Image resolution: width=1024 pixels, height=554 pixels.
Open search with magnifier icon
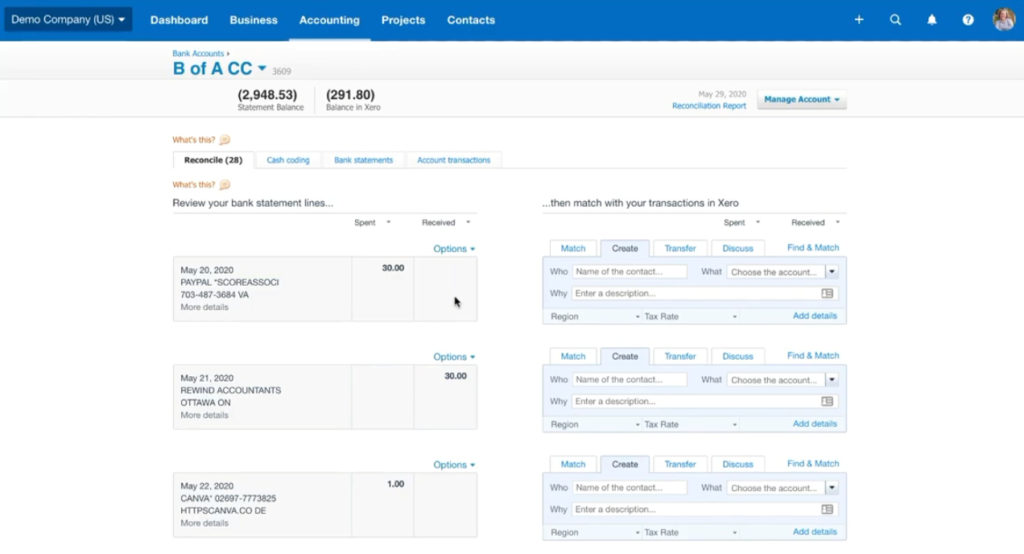[895, 20]
